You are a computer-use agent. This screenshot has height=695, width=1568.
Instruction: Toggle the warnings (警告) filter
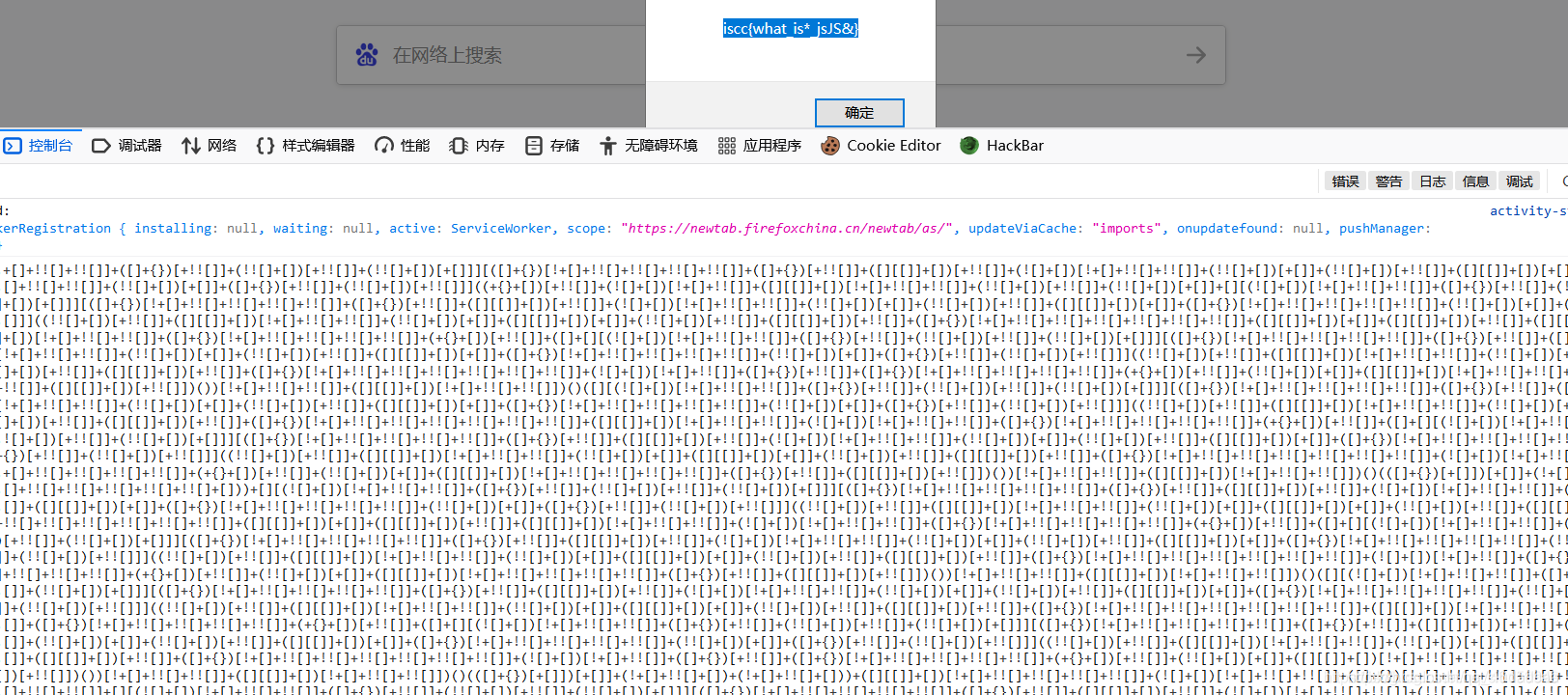coord(1388,181)
